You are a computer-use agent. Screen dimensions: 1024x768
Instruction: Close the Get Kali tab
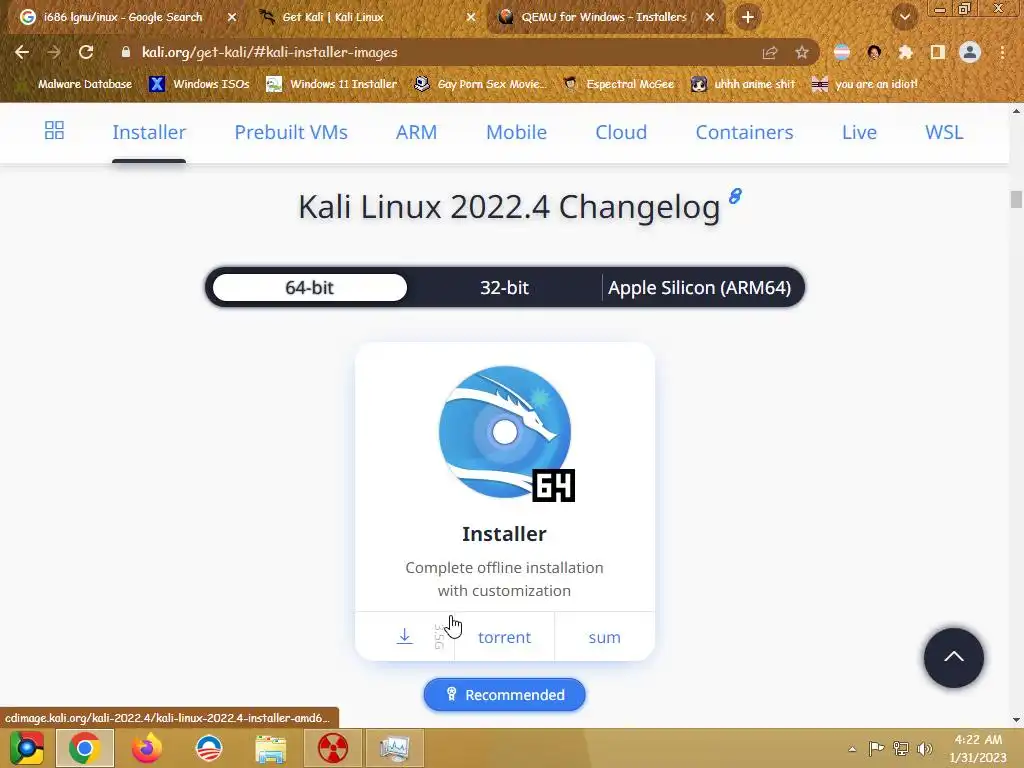470,18
